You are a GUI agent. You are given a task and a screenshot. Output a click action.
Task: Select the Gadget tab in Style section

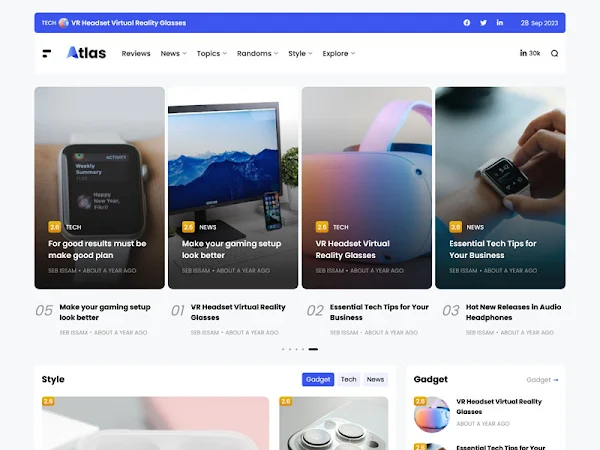(x=318, y=379)
